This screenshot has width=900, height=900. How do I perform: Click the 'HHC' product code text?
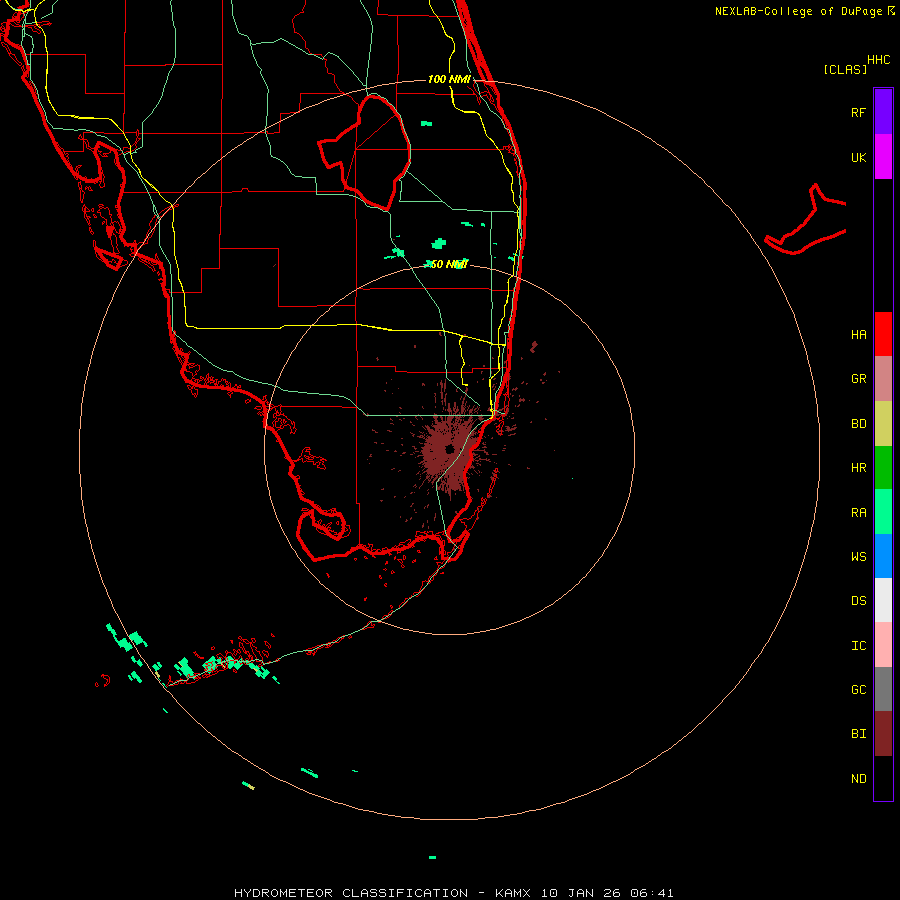[878, 60]
